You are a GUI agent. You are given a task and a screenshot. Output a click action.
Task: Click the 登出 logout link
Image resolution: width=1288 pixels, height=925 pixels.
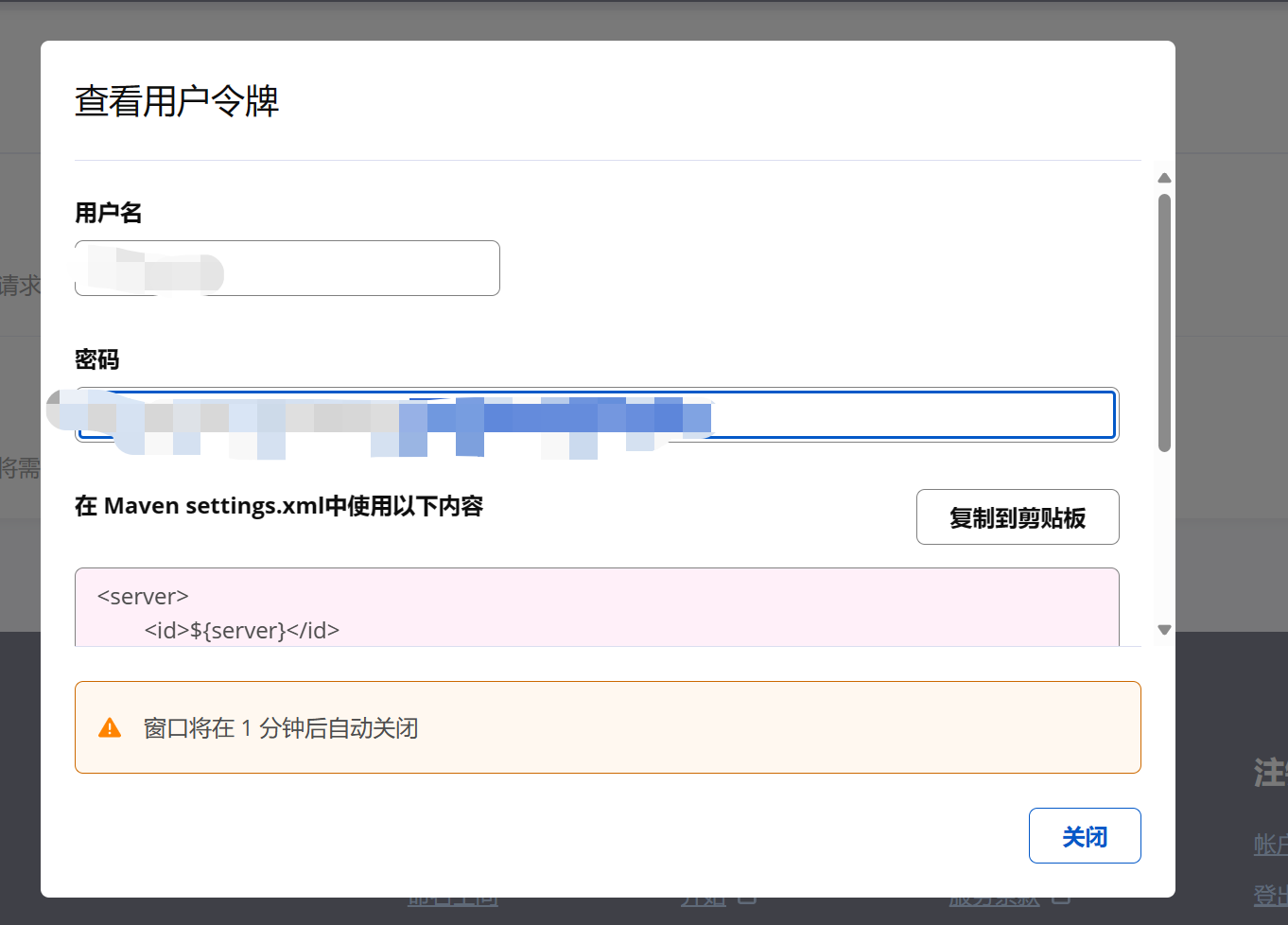(1269, 895)
